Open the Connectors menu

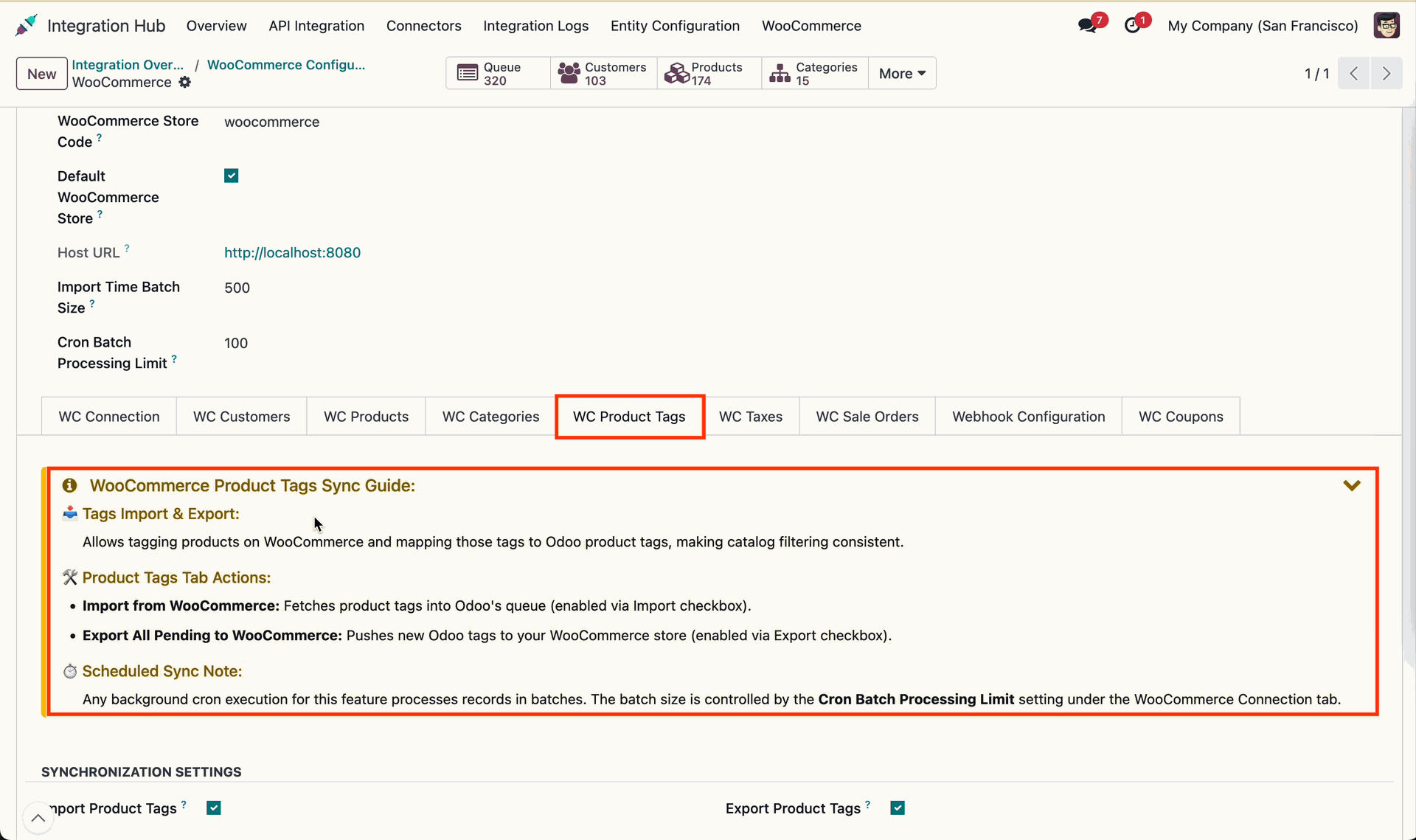(x=423, y=26)
